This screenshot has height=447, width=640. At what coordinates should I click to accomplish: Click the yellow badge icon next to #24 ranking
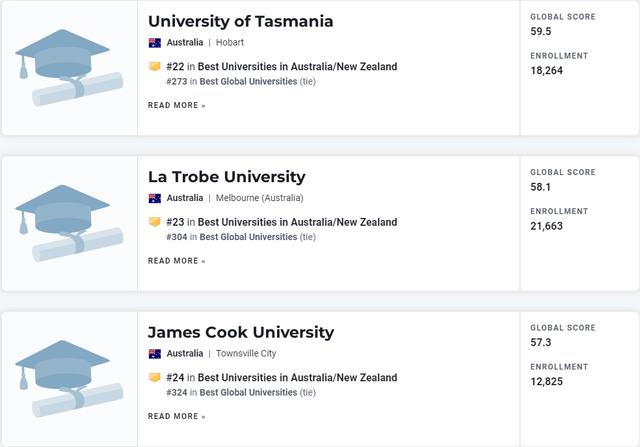pyautogui.click(x=154, y=378)
